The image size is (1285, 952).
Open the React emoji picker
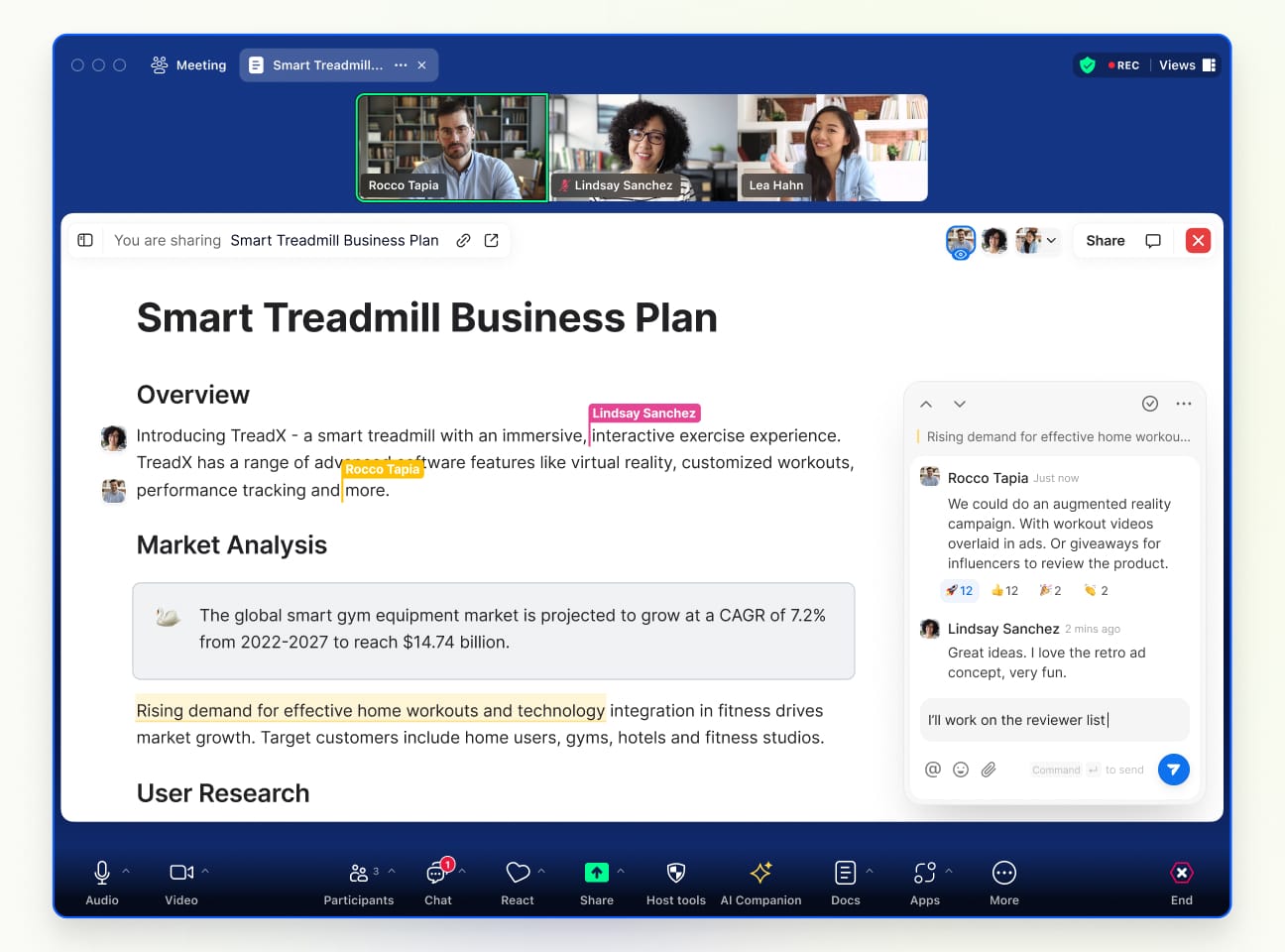tap(518, 873)
